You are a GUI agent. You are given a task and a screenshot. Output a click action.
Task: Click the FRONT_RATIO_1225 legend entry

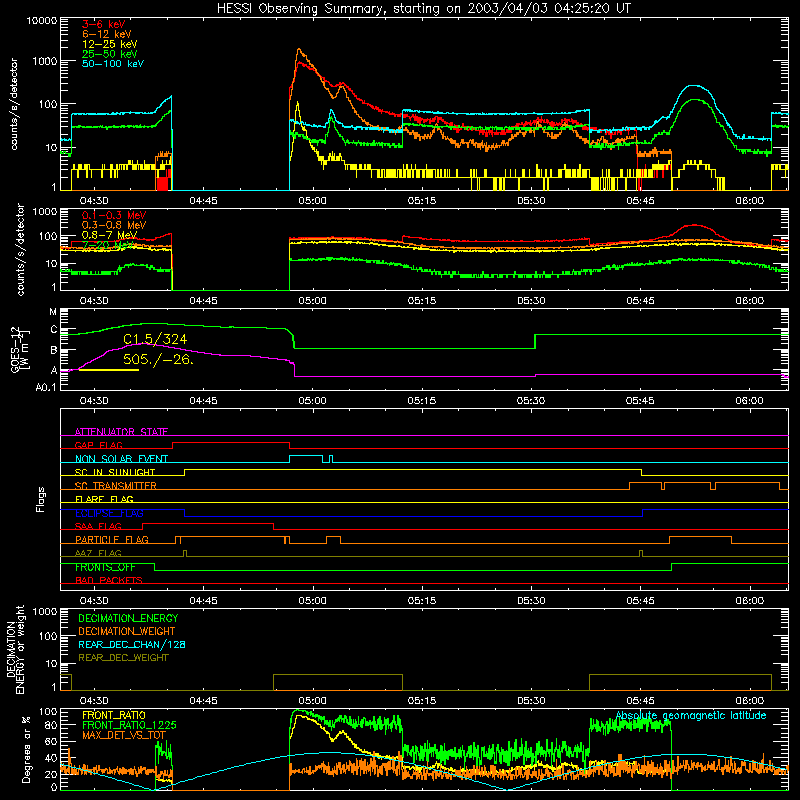129,725
